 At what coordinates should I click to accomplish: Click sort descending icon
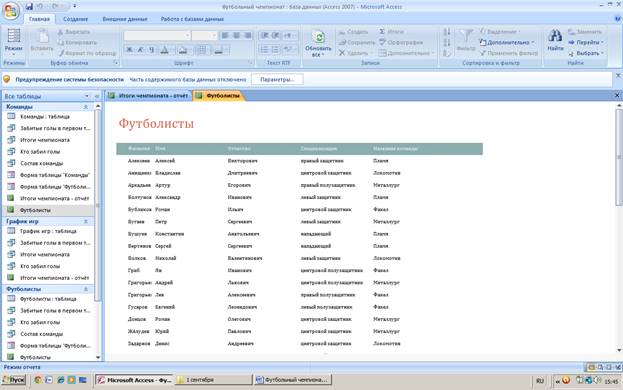click(447, 42)
